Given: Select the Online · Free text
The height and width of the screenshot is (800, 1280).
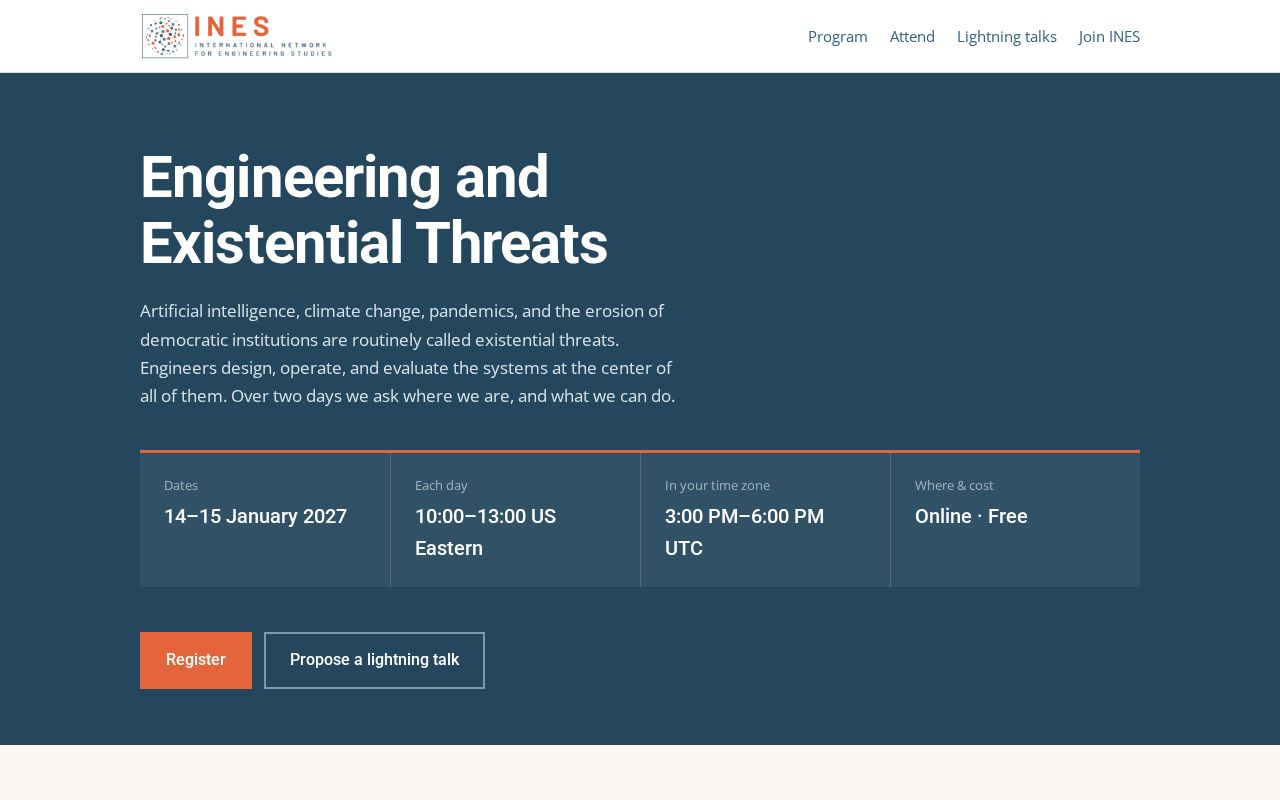Looking at the screenshot, I should pos(971,517).
